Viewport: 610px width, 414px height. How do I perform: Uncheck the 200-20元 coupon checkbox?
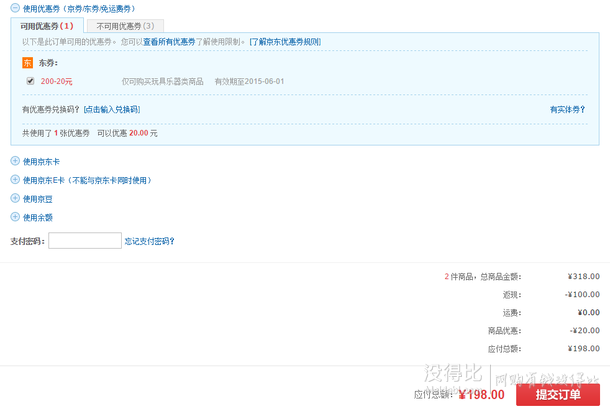click(x=30, y=81)
